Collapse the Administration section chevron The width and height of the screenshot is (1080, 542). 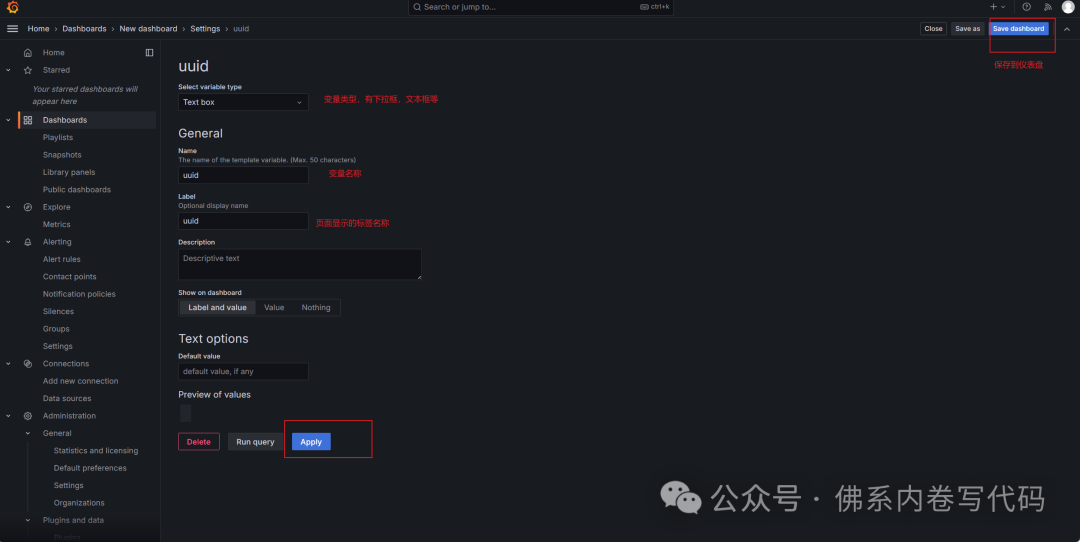(x=8, y=416)
